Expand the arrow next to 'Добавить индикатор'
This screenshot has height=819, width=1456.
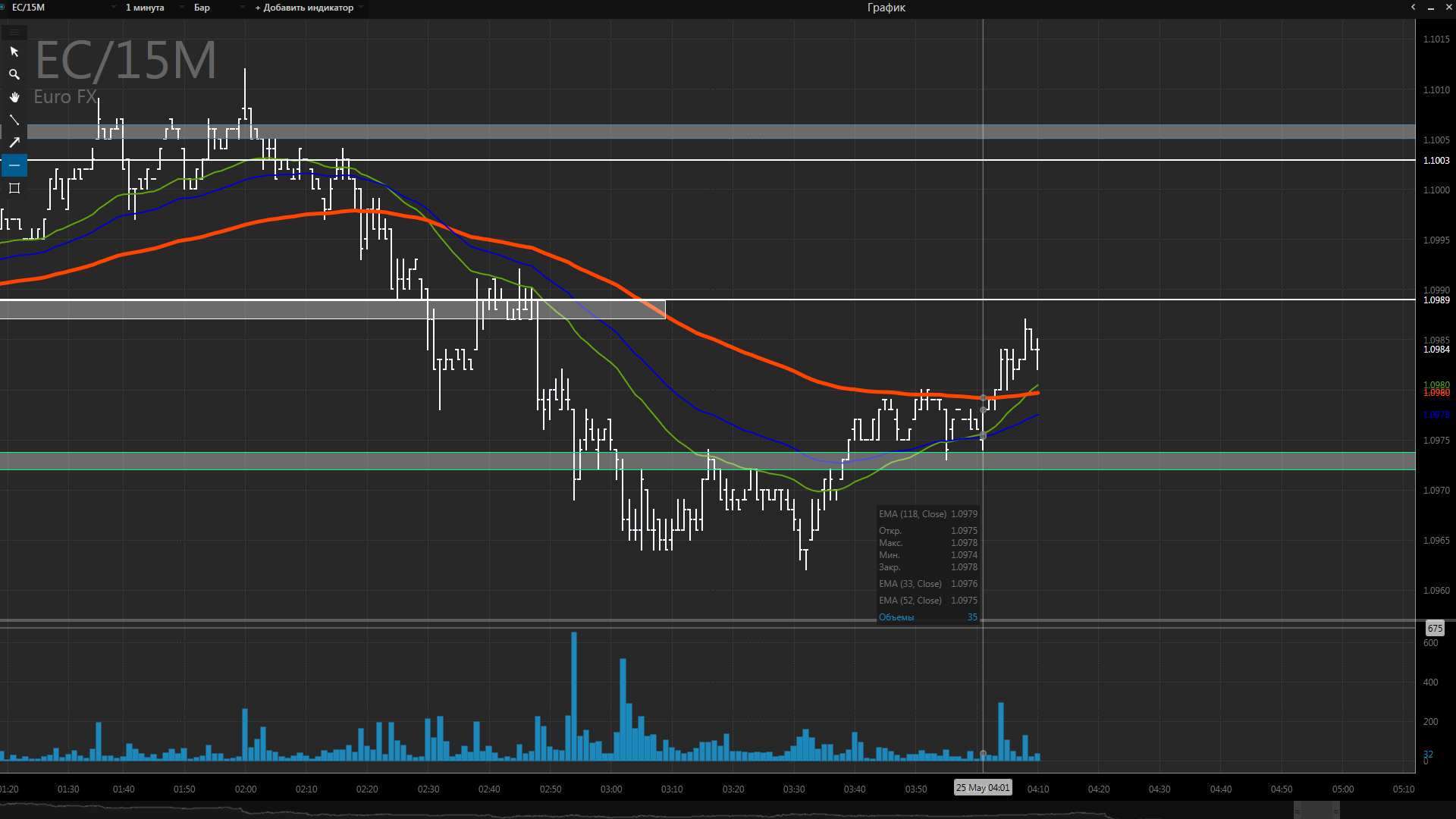click(361, 8)
